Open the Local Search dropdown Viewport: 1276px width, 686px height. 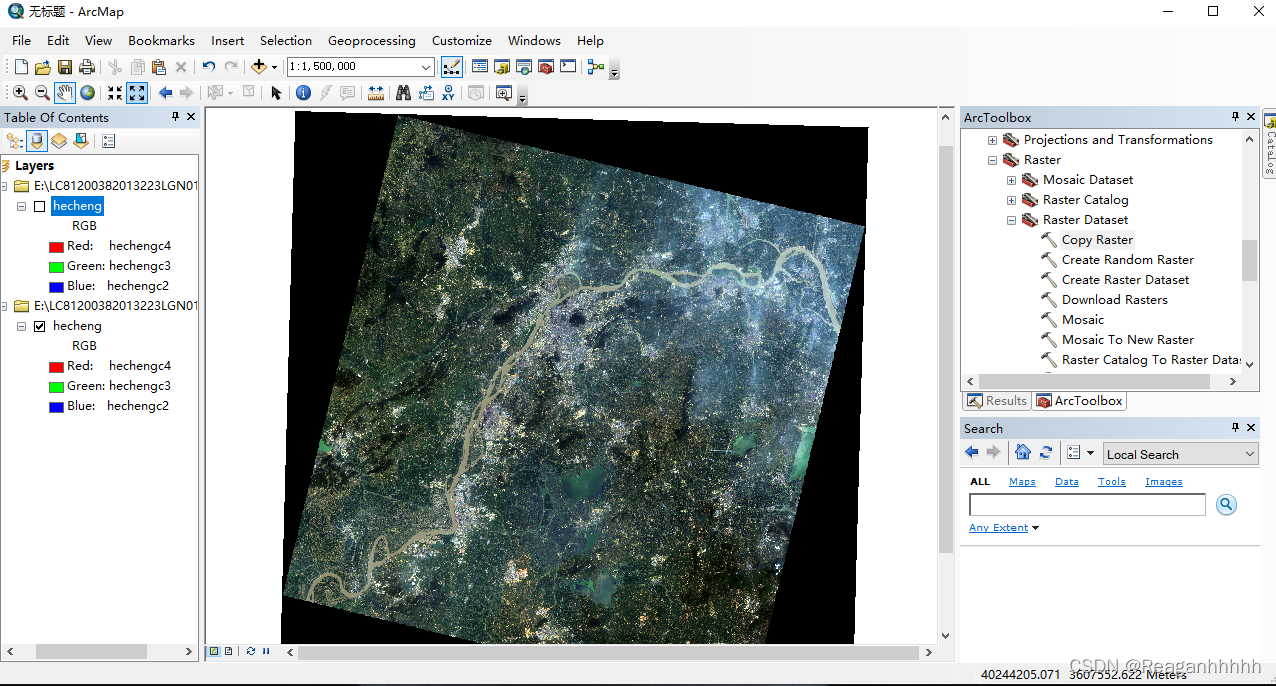tap(1250, 454)
